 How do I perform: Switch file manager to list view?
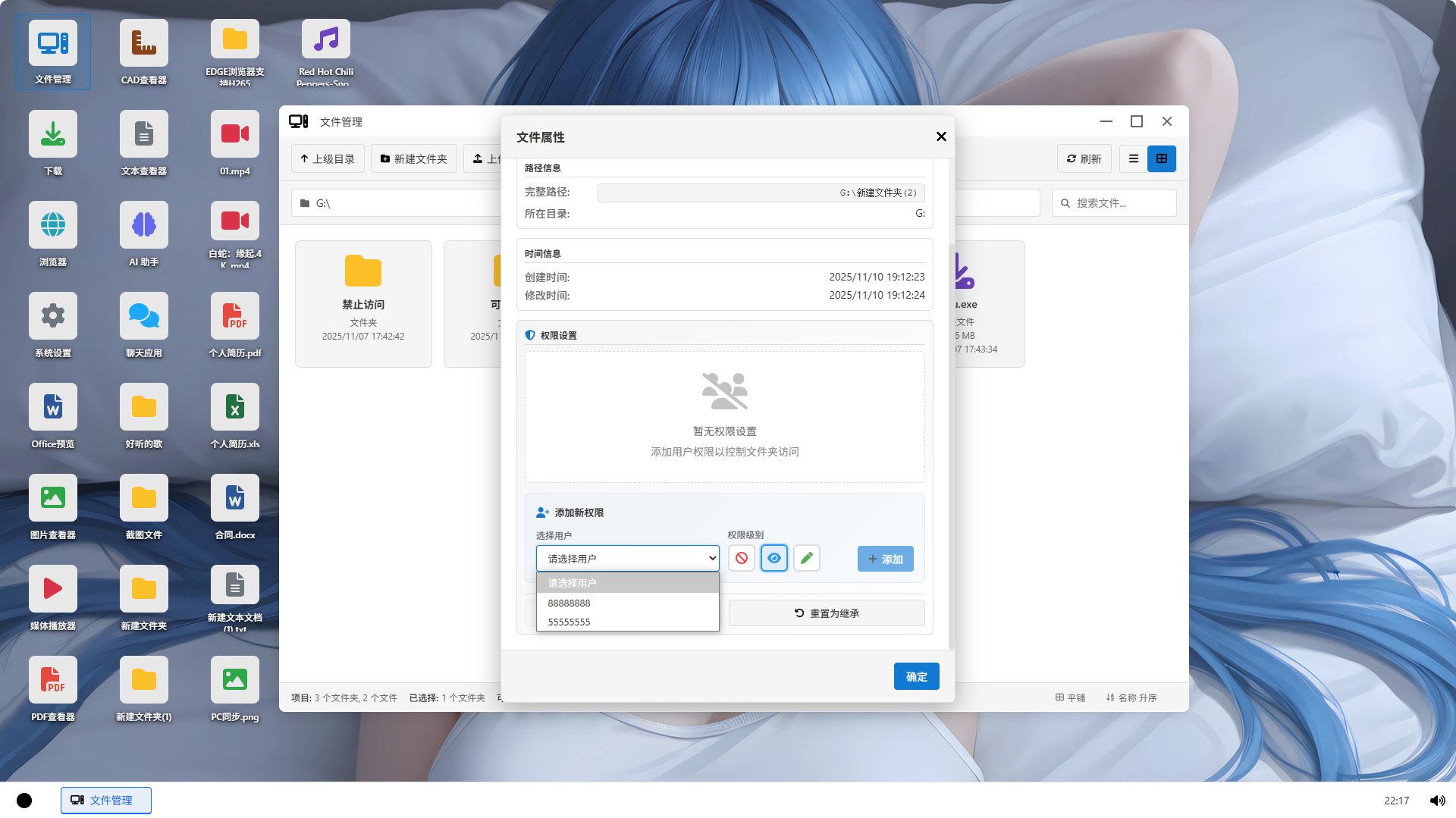pyautogui.click(x=1134, y=159)
